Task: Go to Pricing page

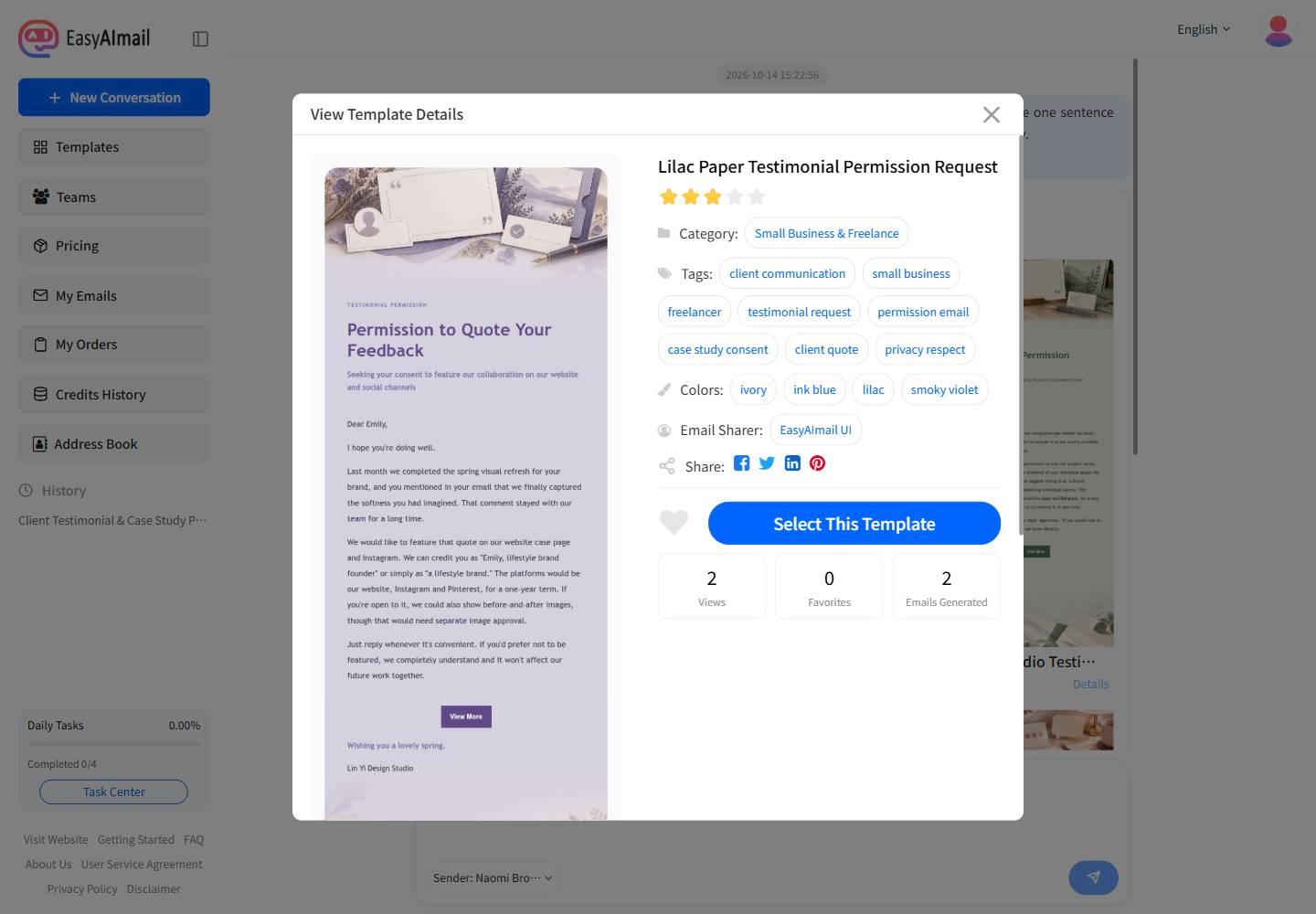Action: (114, 246)
